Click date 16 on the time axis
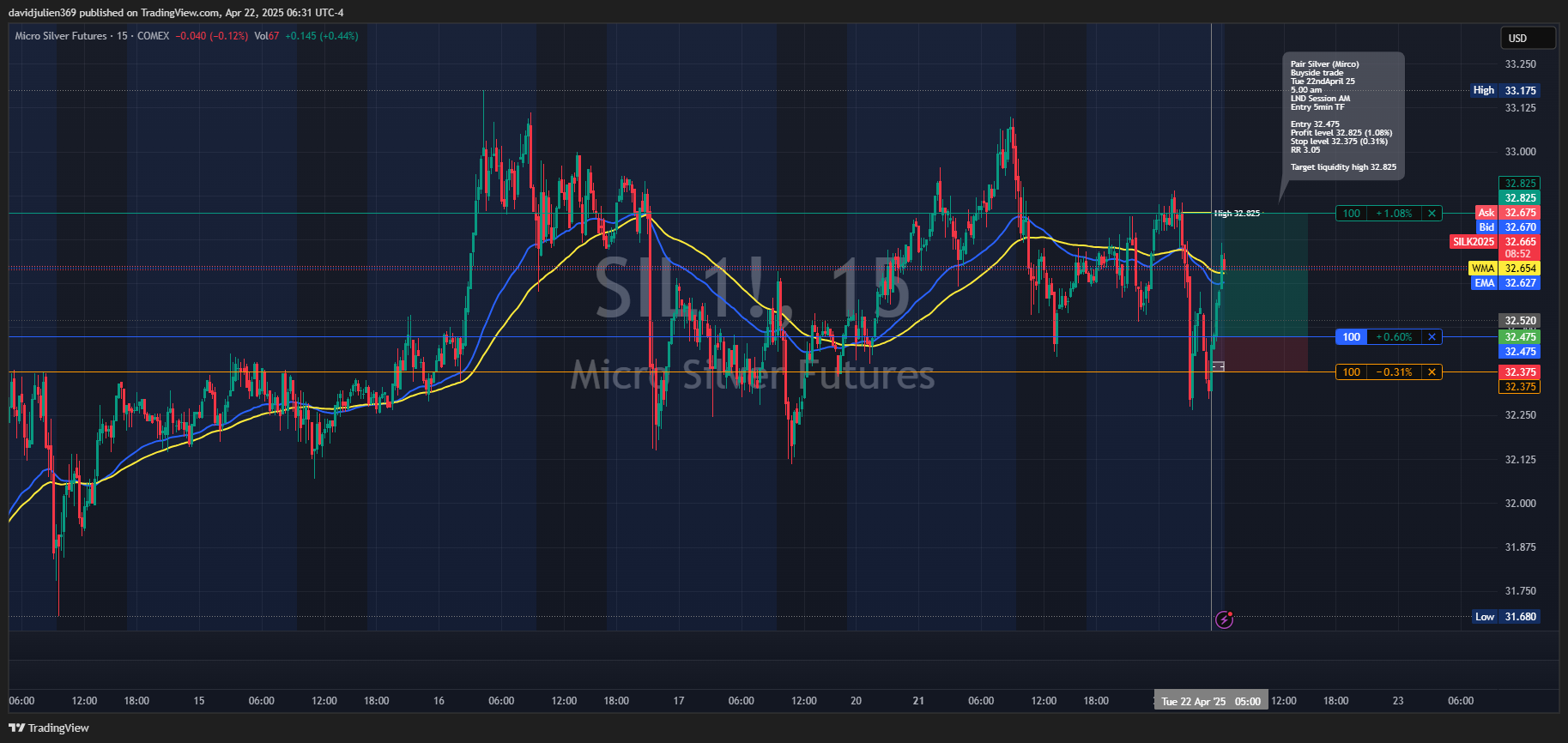This screenshot has height=743, width=1568. (x=439, y=701)
